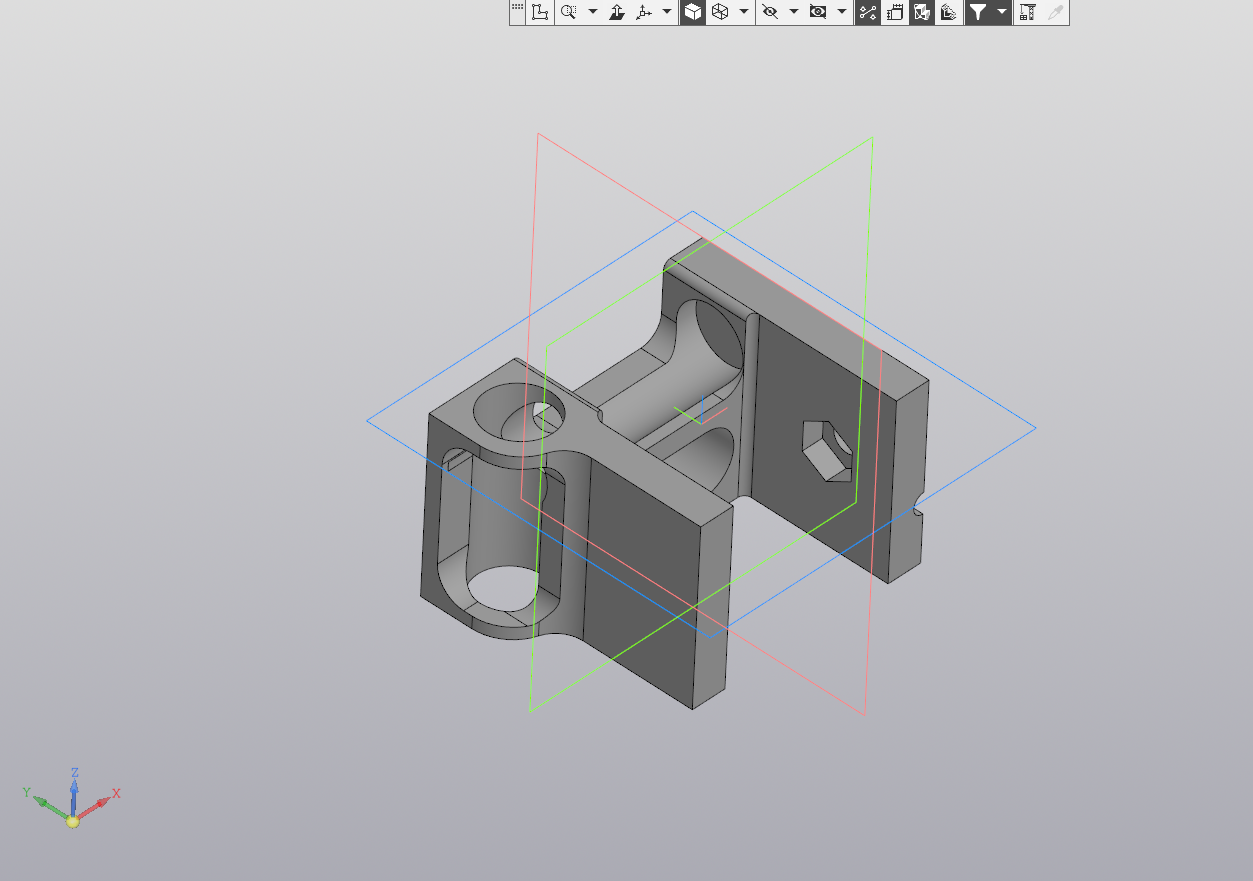Select the zoom window magnifier tool

coord(568,12)
